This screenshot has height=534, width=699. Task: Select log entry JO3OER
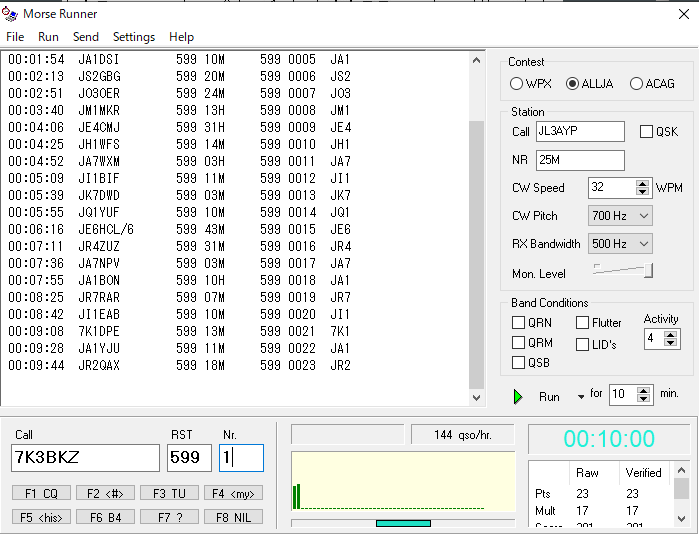180,93
